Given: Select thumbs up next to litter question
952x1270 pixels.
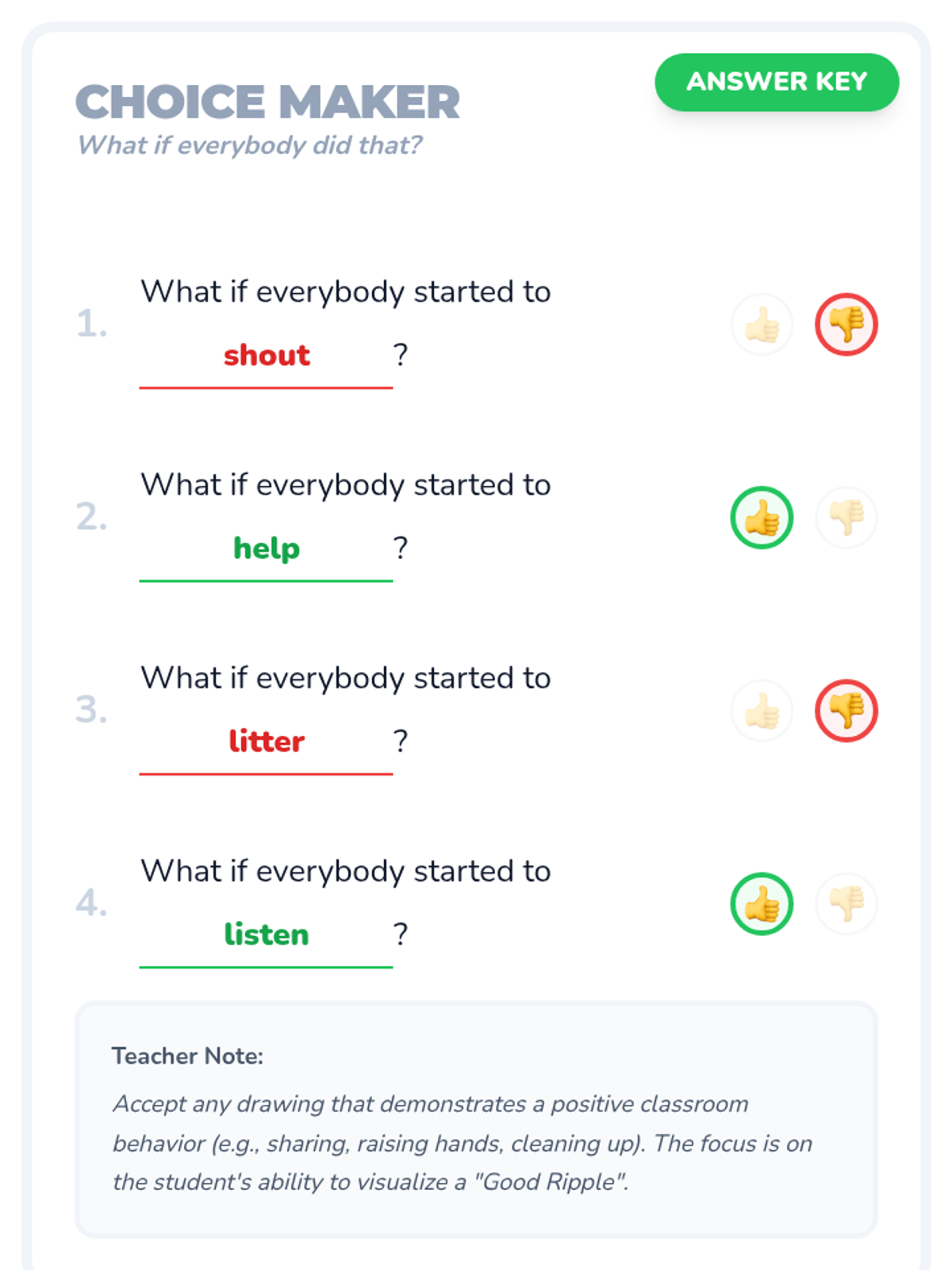Looking at the screenshot, I should click(762, 710).
